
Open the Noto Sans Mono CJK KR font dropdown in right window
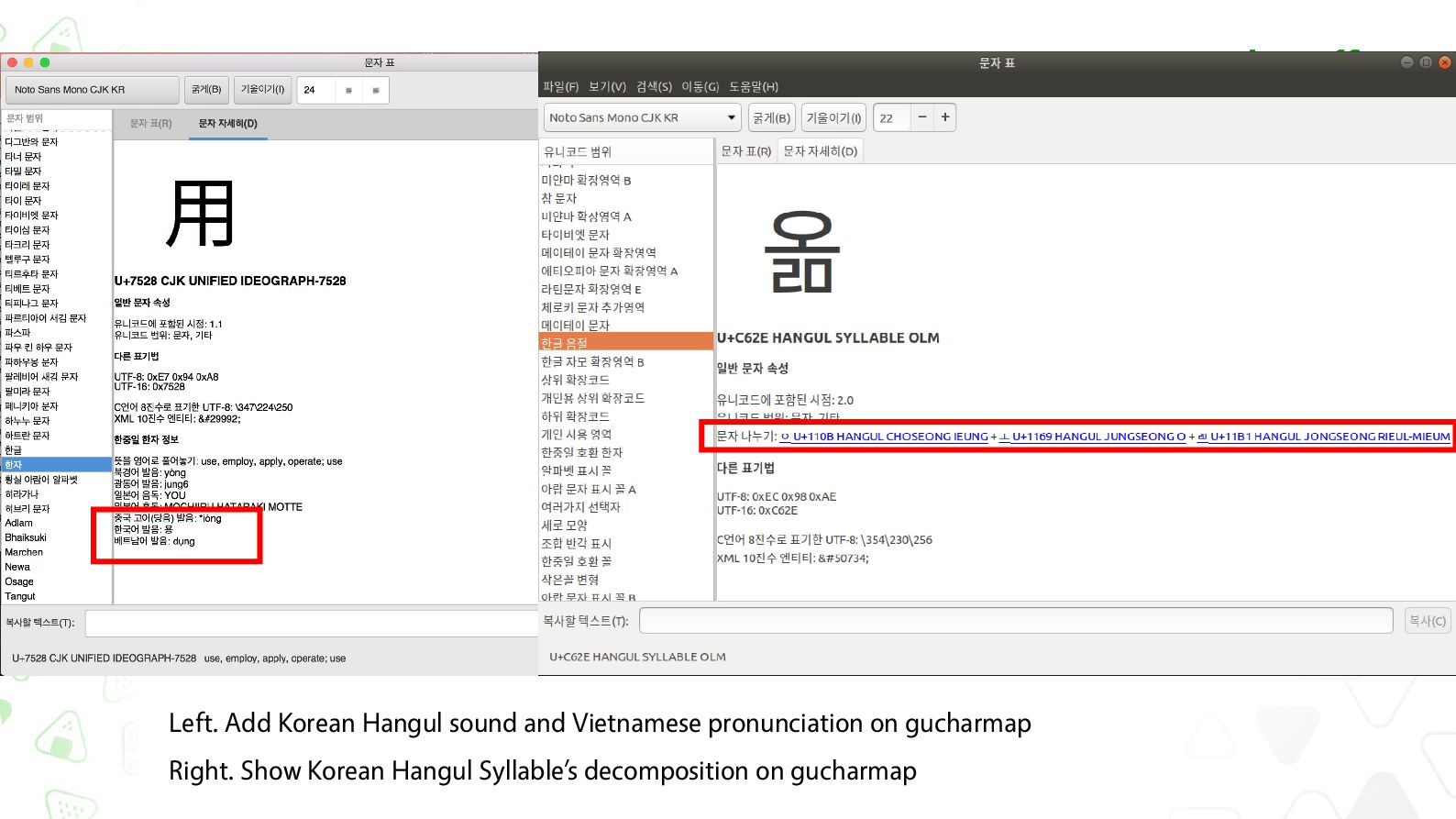click(642, 117)
